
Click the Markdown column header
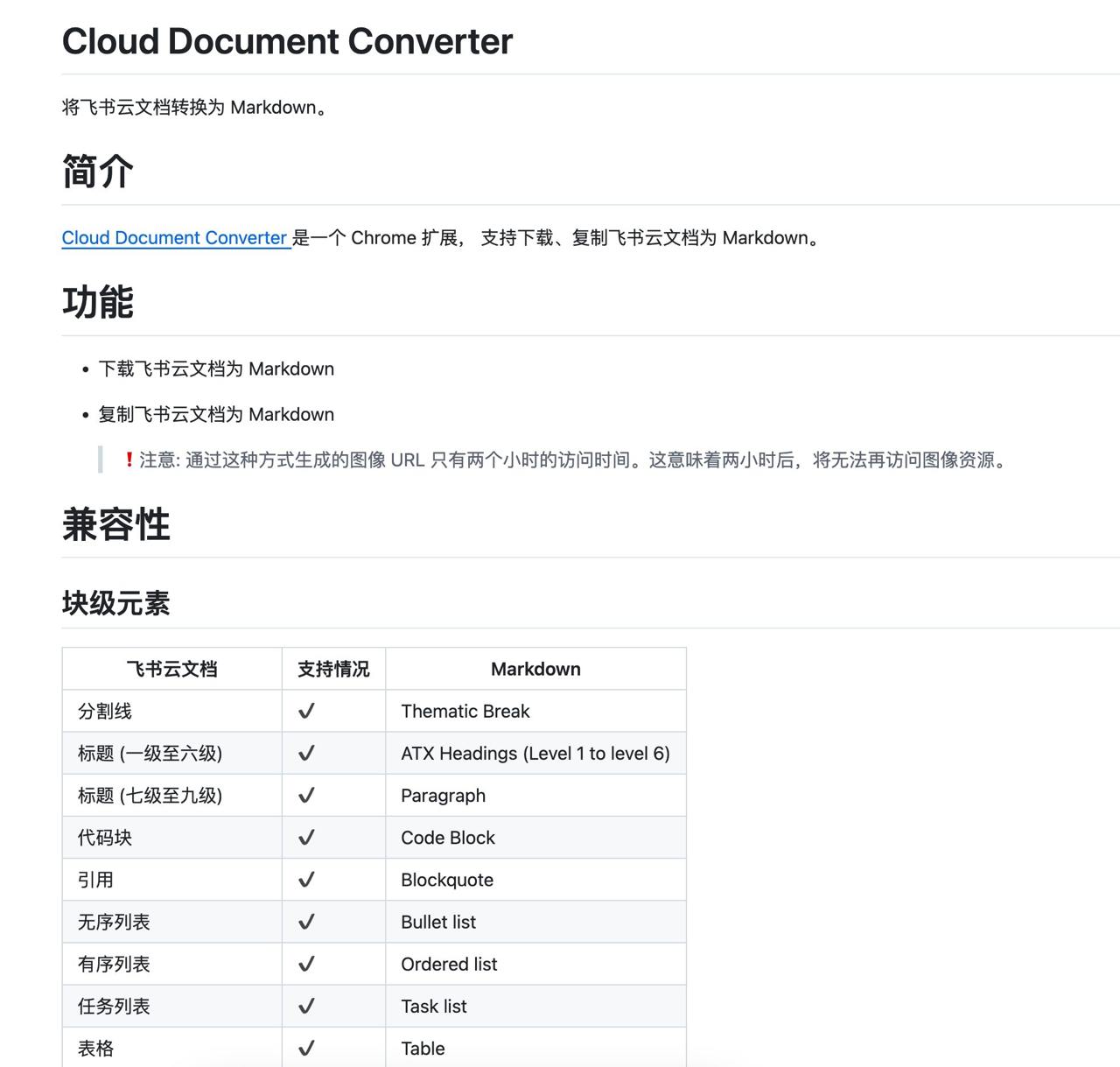535,669
